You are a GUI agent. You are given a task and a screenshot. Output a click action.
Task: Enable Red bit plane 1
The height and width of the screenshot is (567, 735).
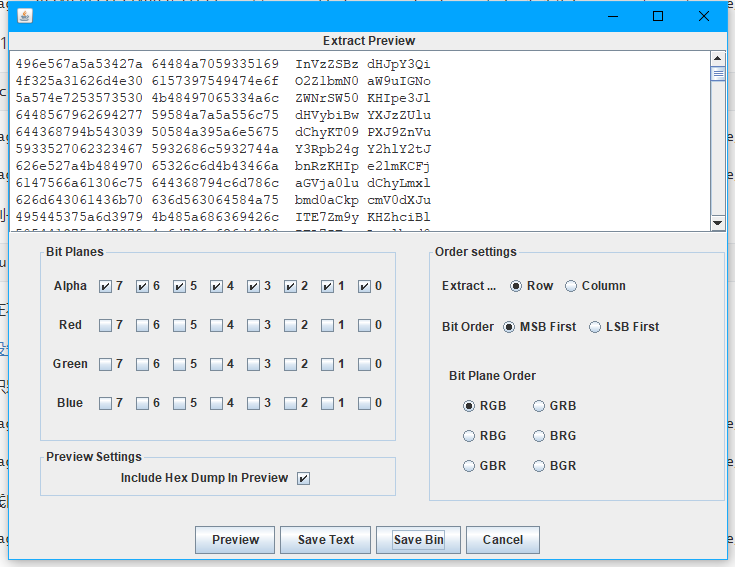(x=328, y=325)
